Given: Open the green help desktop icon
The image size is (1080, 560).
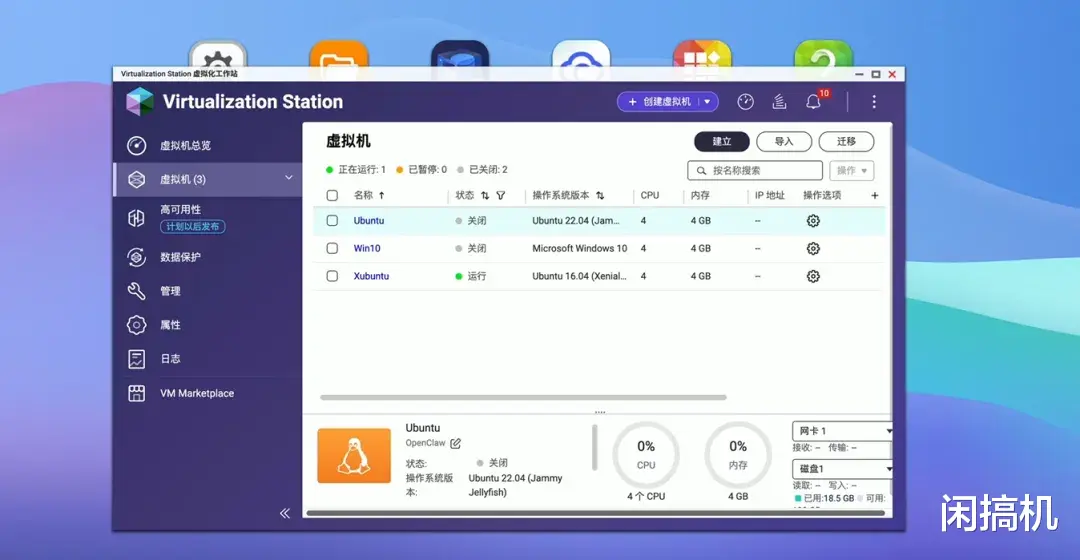Looking at the screenshot, I should point(824,54).
